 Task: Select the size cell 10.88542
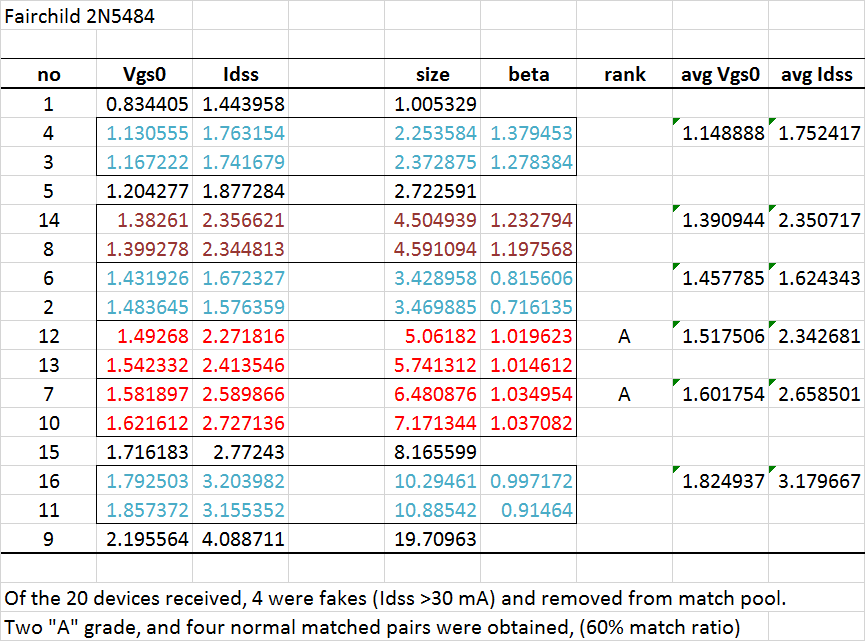point(432,510)
